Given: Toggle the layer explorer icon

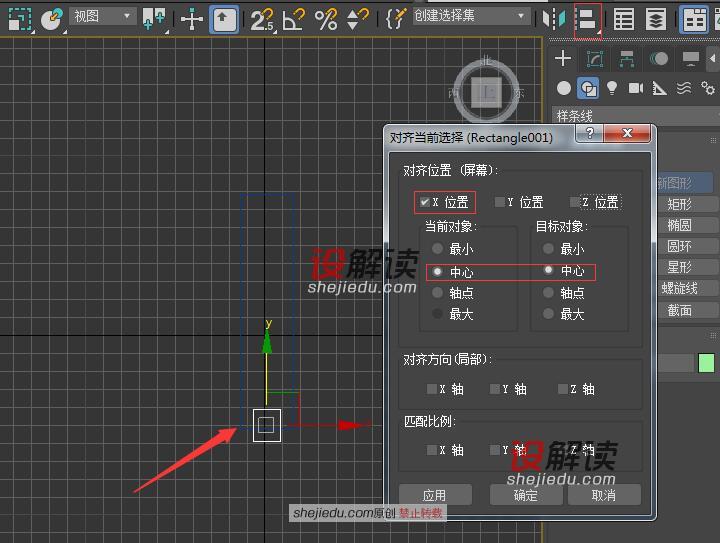Looking at the screenshot, I should (656, 19).
